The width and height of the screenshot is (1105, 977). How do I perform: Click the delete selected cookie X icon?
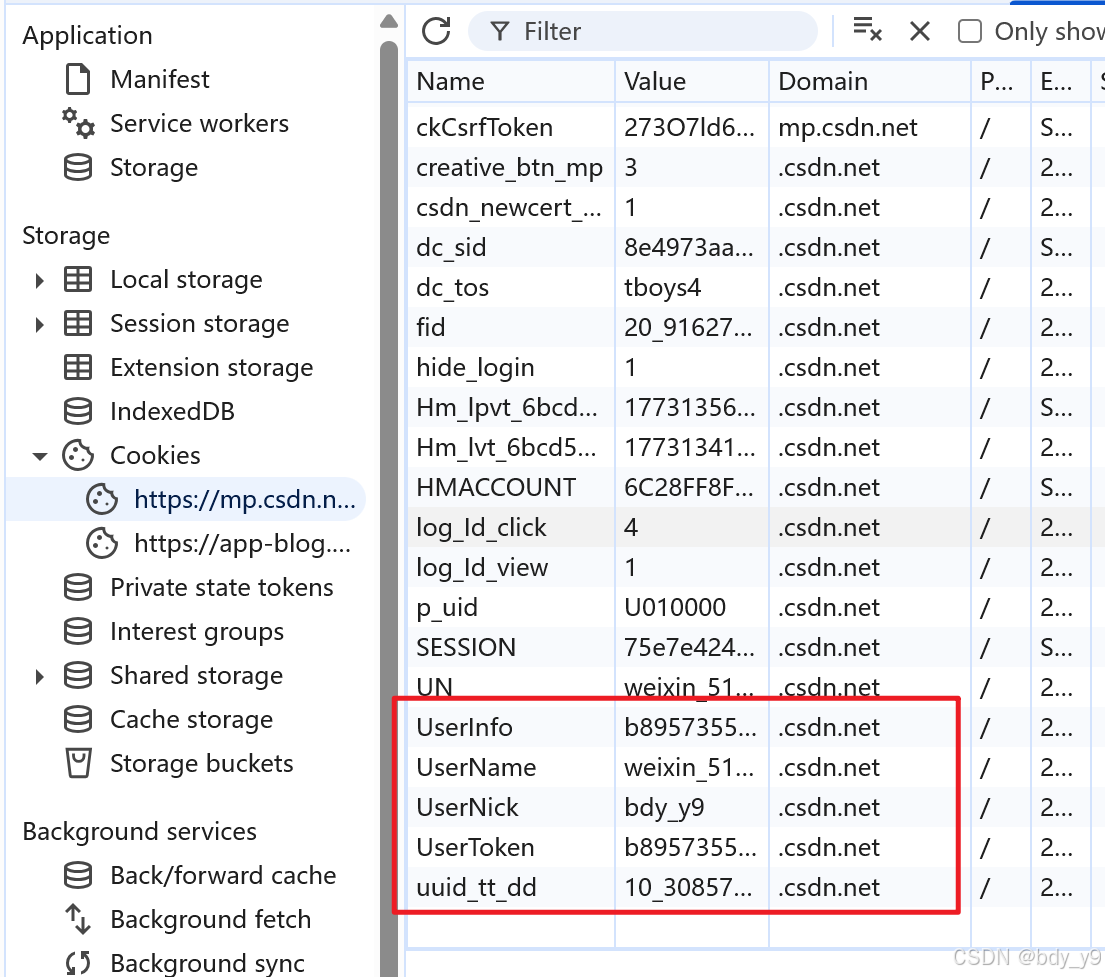[x=920, y=31]
